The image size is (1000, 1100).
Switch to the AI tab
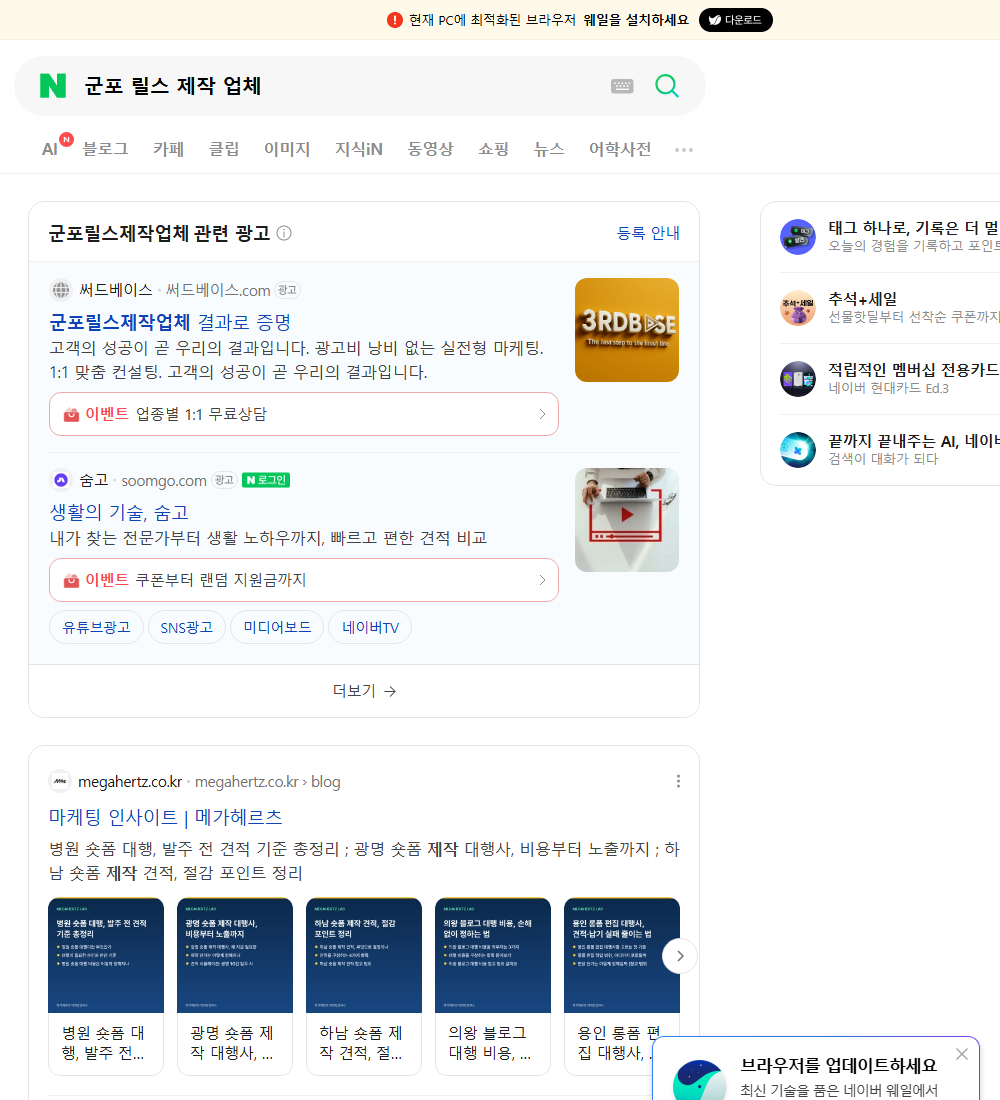[x=50, y=149]
